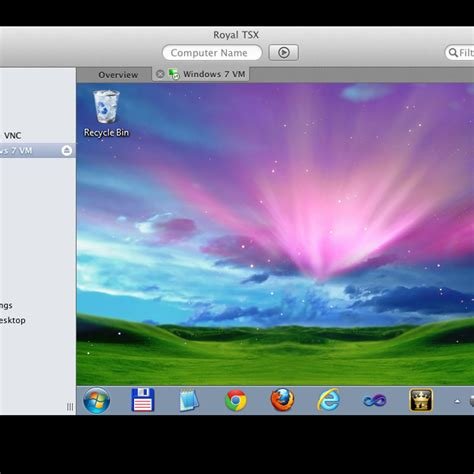Image resolution: width=474 pixels, height=474 pixels.
Task: Open the Windows Start orb
Action: (97, 400)
